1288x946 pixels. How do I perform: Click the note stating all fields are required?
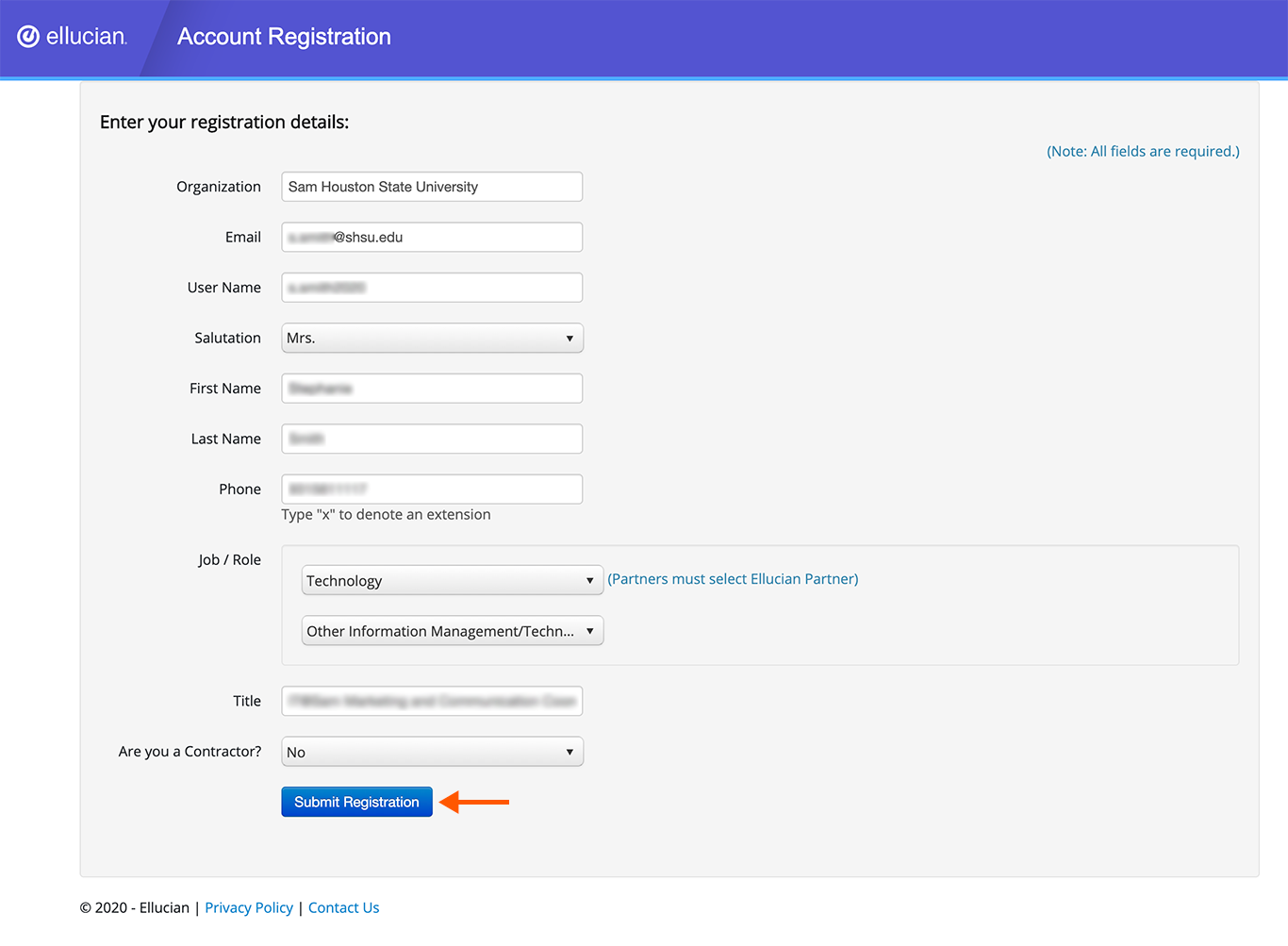click(1142, 151)
